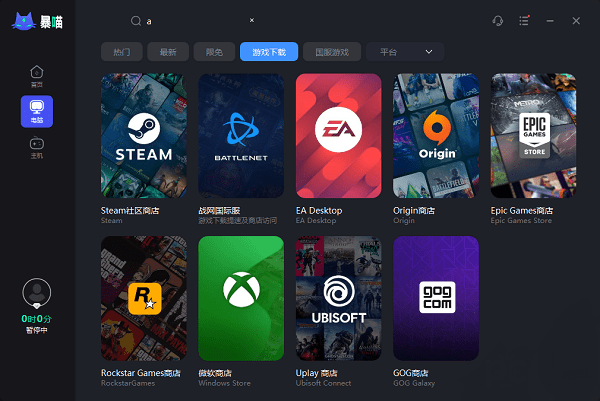This screenshot has height=401, width=600.
Task: Click the 'Windows Store' subtitle
Action: pos(225,383)
